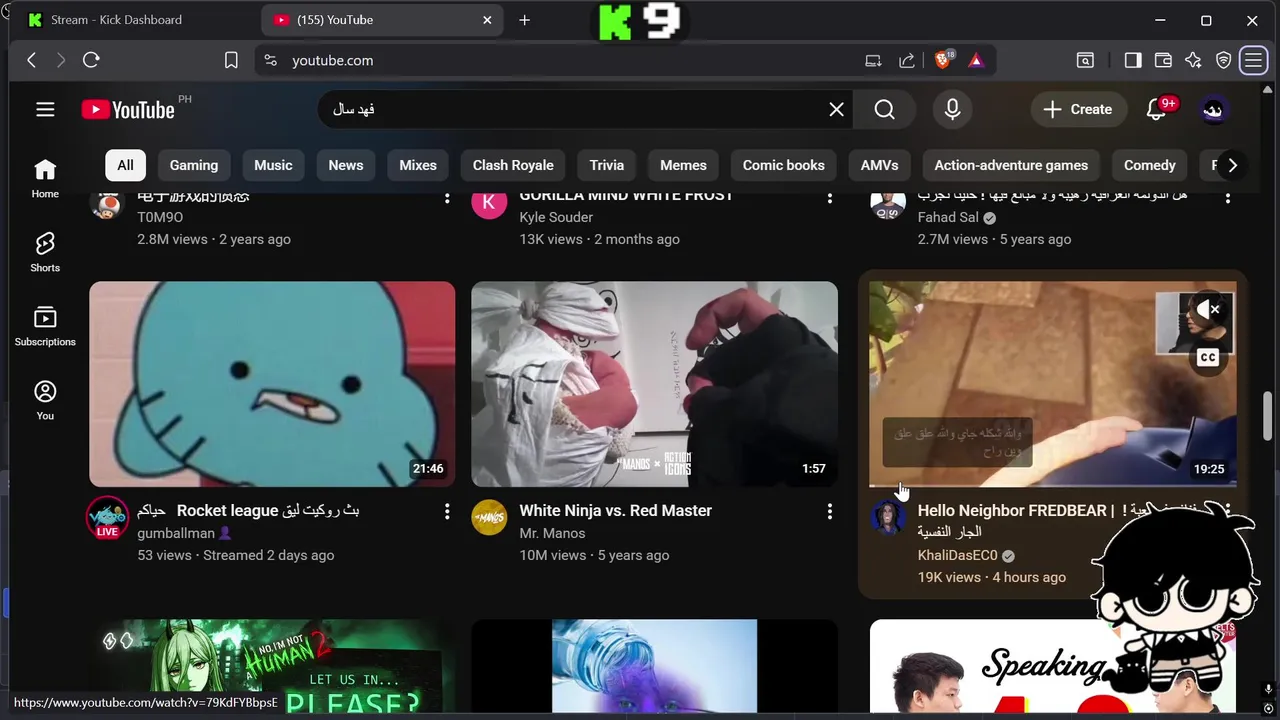Open Kyle Souder channel link

point(556,217)
